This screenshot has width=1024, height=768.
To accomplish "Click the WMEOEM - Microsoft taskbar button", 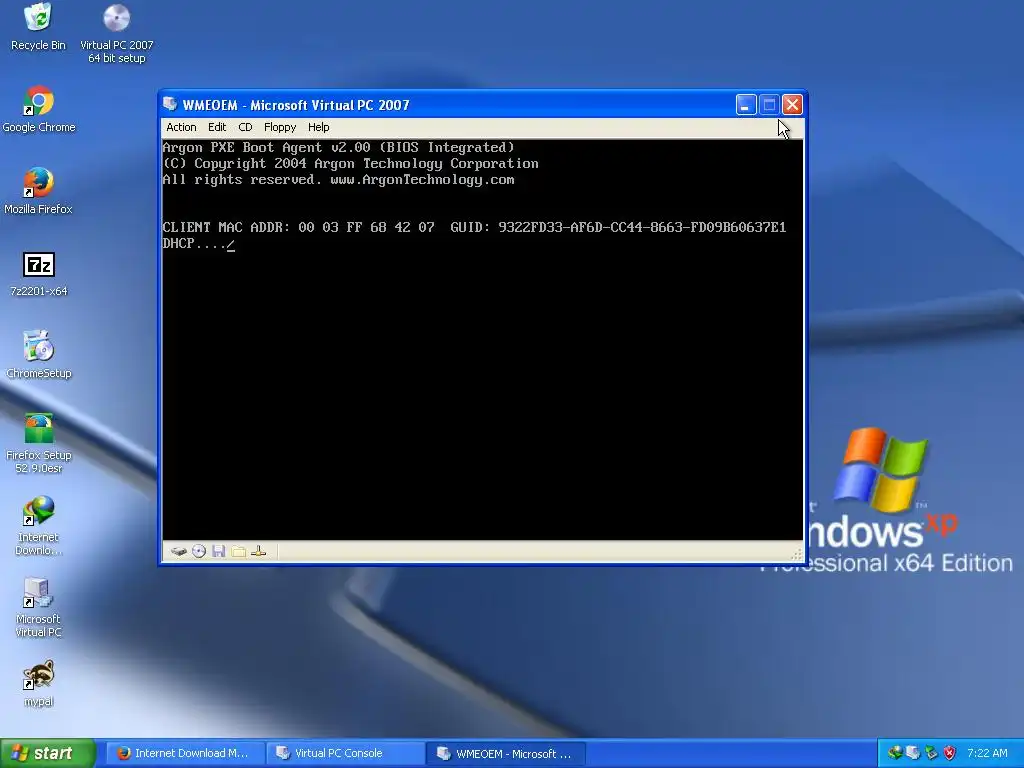I will (506, 753).
